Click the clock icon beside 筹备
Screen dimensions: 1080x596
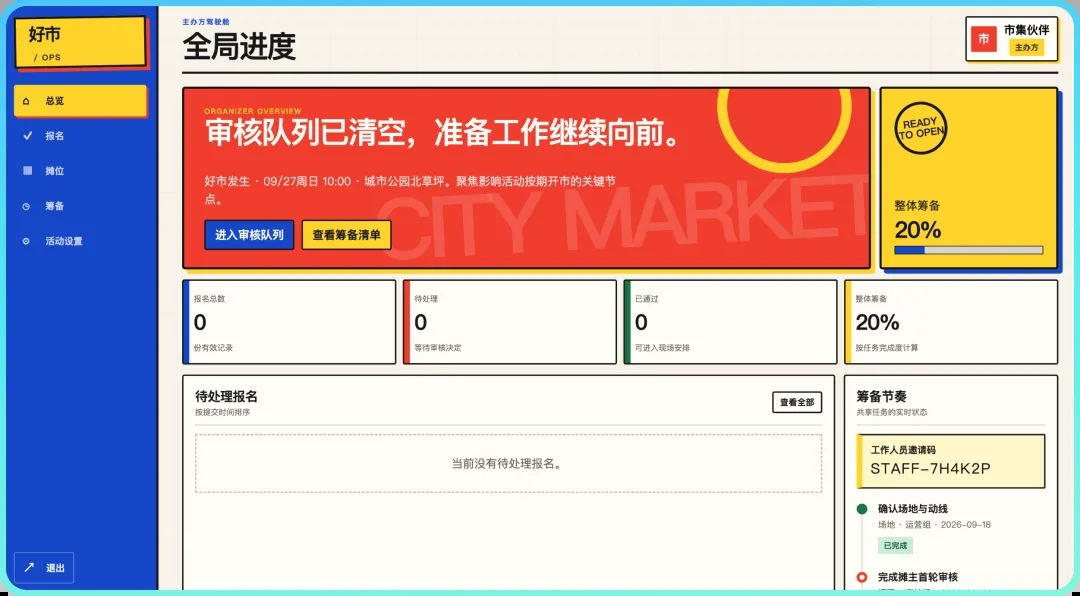coord(27,206)
